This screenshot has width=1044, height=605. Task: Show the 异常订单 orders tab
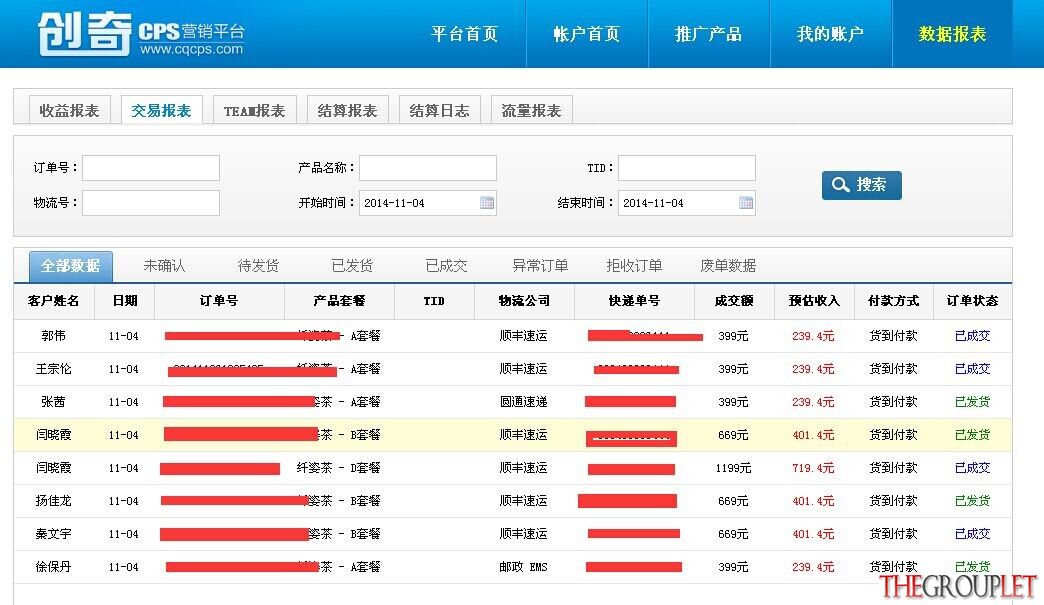point(540,266)
